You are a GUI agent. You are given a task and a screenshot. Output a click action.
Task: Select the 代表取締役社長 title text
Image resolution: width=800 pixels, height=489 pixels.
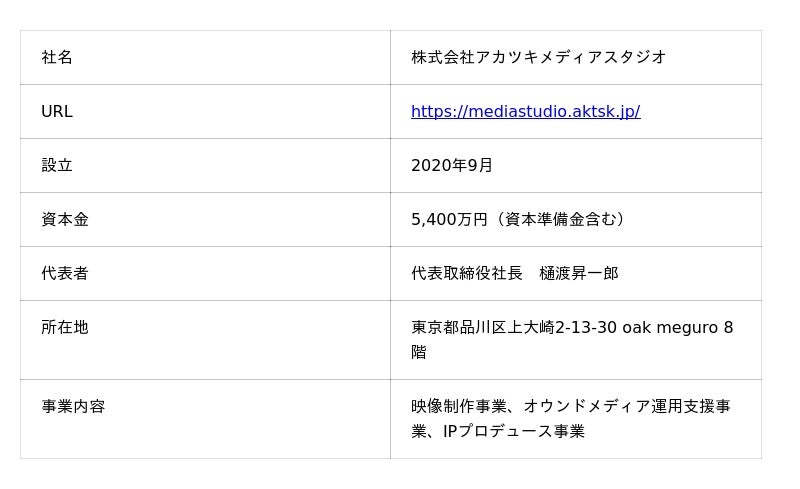(x=466, y=274)
